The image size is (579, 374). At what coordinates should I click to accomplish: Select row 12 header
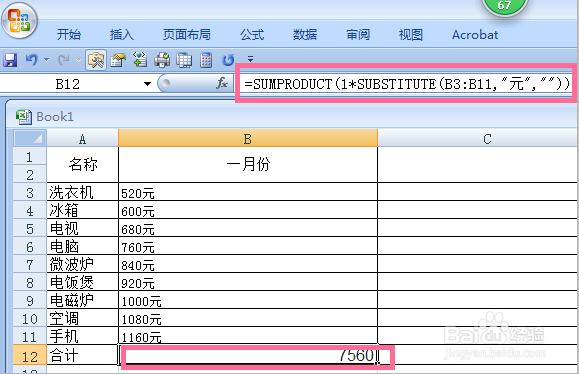(30, 356)
